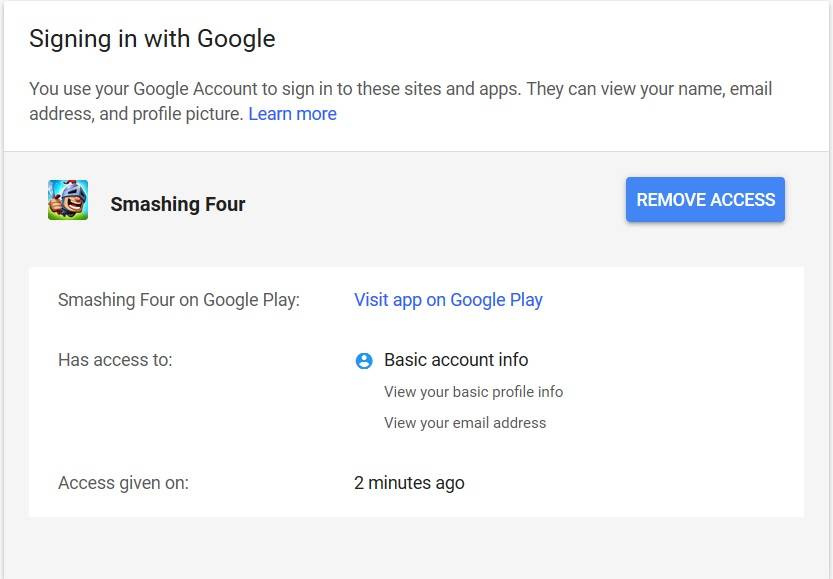
Task: Click the Basic account info label
Action: 456,360
